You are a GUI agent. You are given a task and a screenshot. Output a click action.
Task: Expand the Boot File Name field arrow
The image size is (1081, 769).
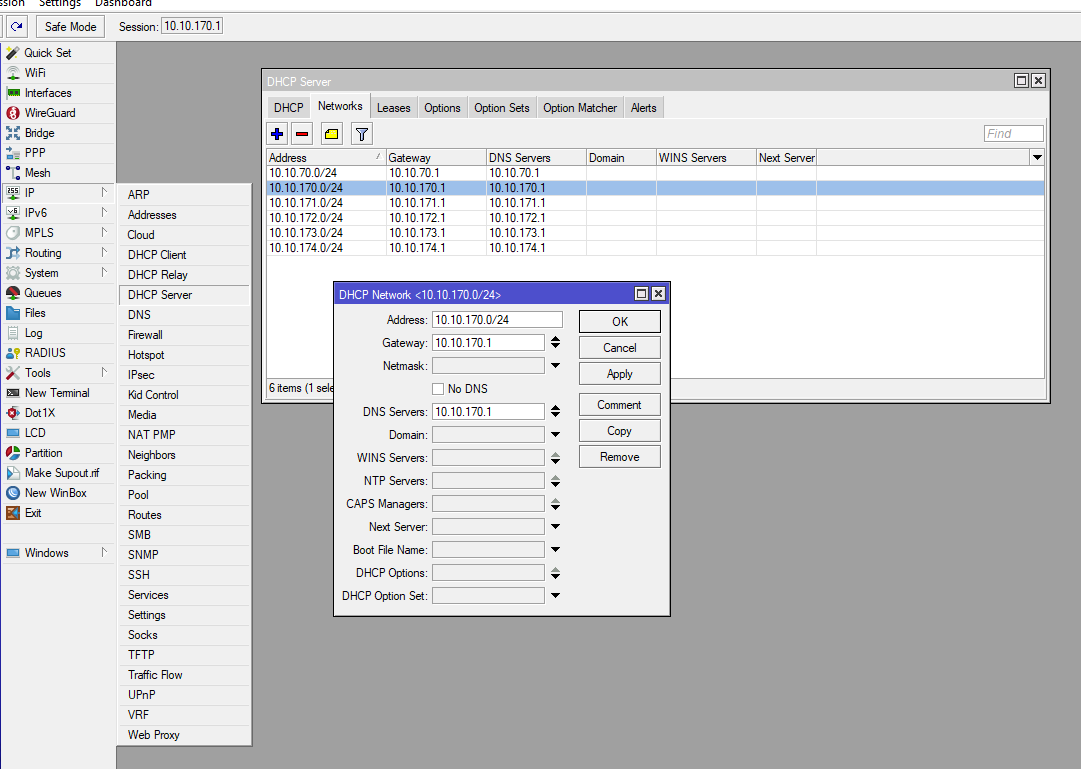555,550
